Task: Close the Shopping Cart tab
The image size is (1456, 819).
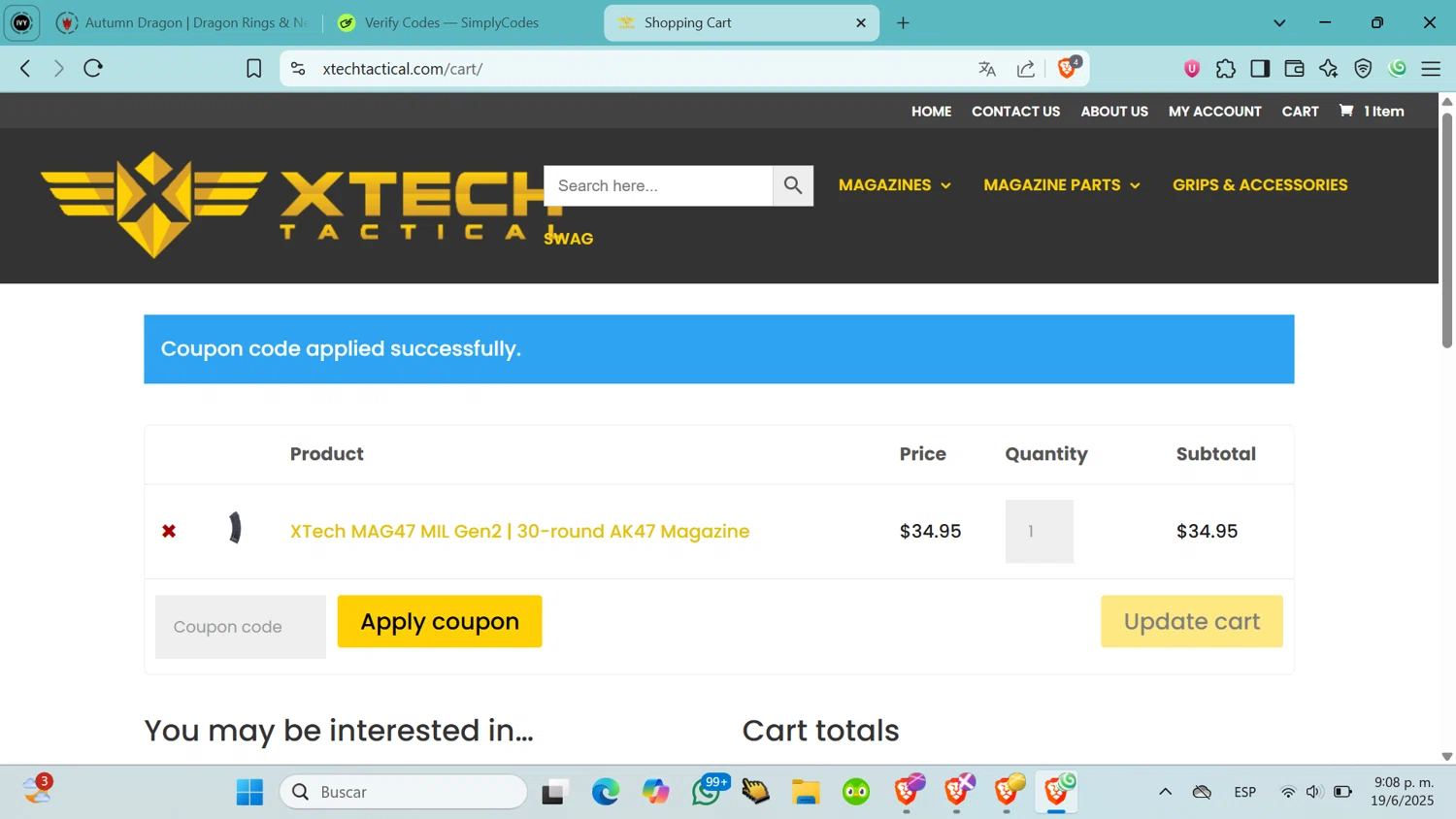Action: tap(860, 22)
